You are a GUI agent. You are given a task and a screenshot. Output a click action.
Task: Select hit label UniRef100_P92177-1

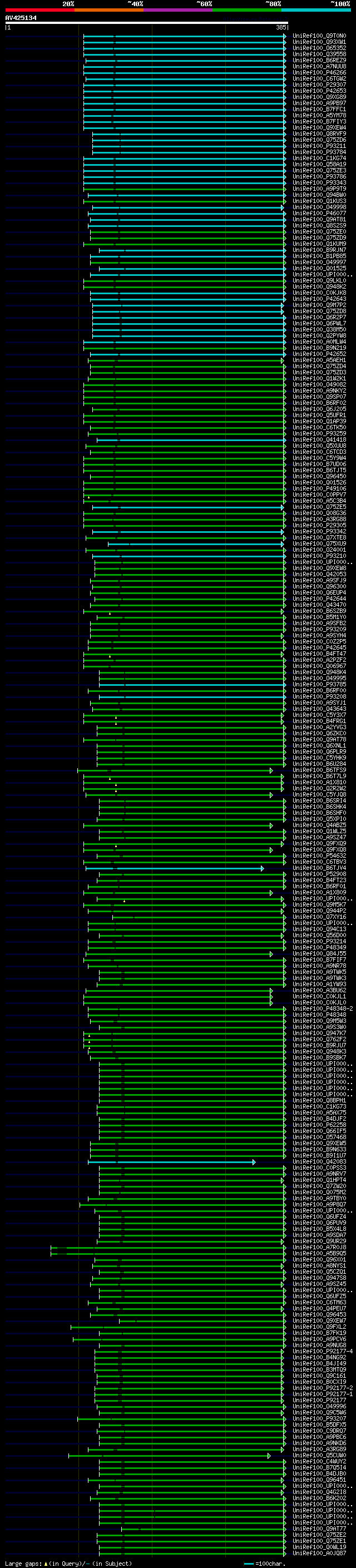click(x=323, y=1394)
